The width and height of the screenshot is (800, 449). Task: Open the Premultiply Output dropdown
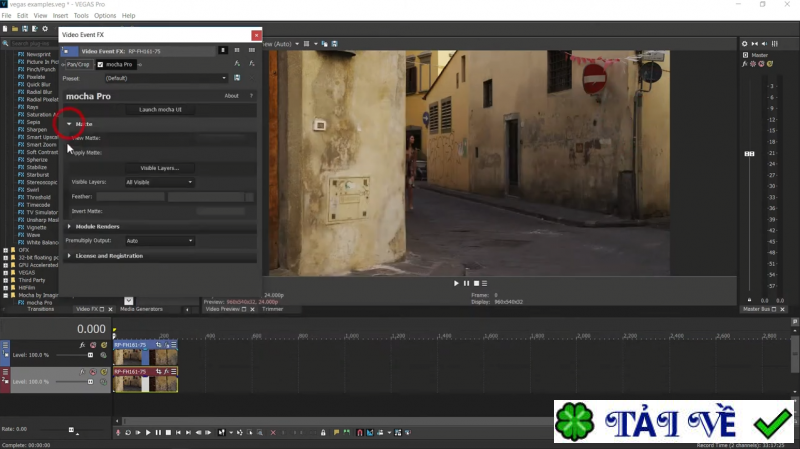[x=159, y=241]
